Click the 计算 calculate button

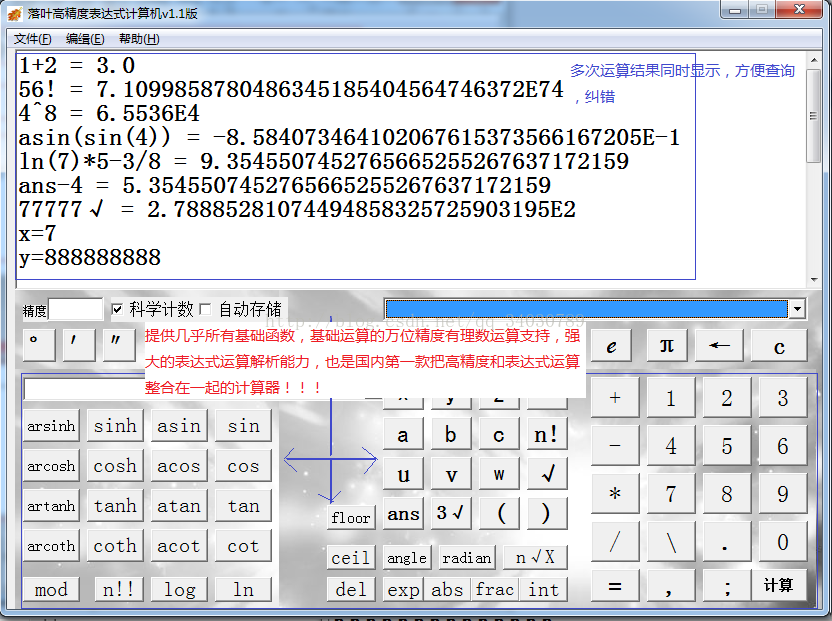click(778, 585)
